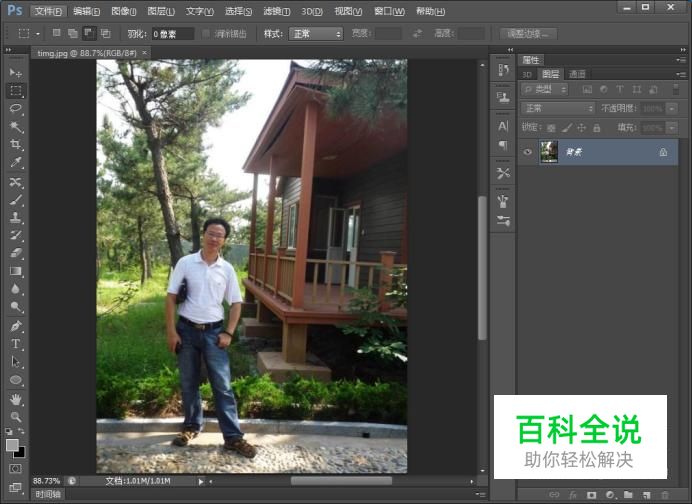Toggle lock position
The width and height of the screenshot is (692, 504).
(x=582, y=128)
